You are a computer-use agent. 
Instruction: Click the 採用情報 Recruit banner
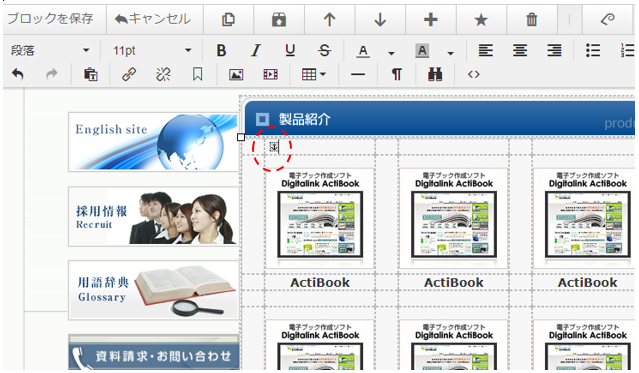tap(153, 216)
